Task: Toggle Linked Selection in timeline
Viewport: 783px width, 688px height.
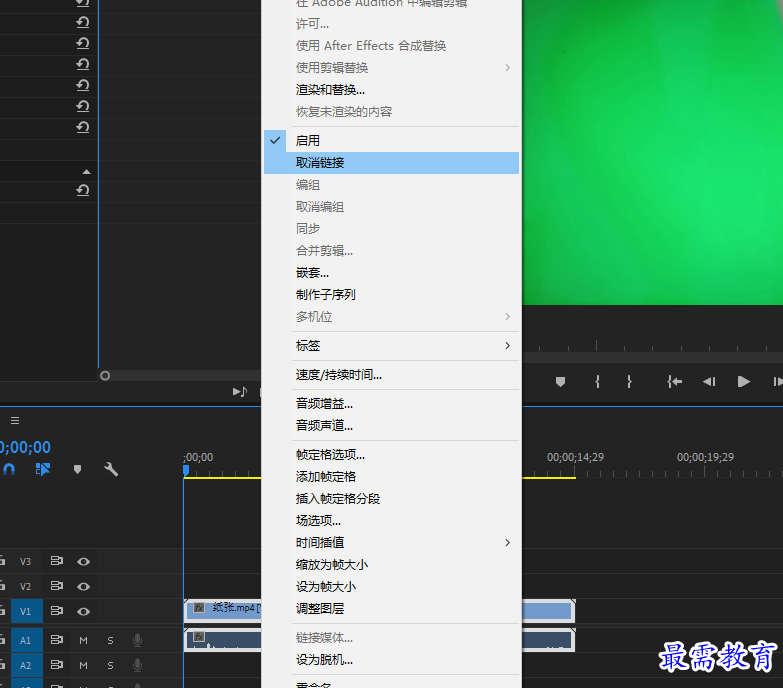Action: coord(42,469)
